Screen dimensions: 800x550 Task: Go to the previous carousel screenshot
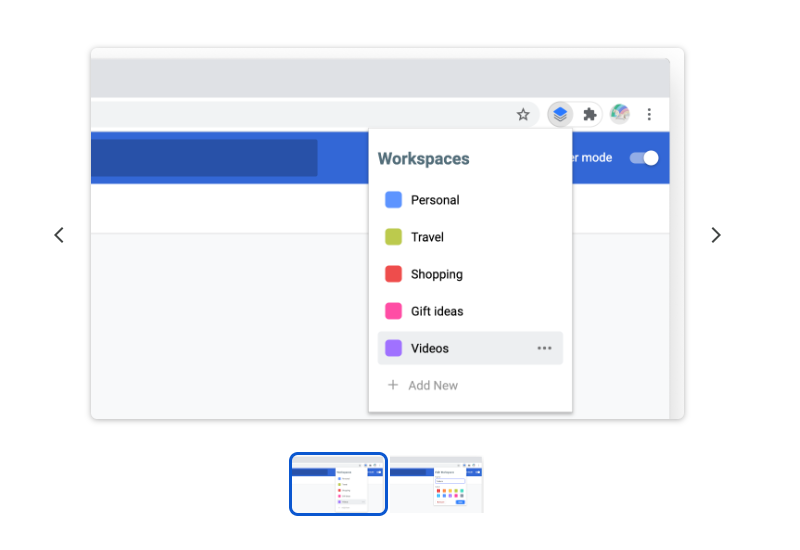tap(59, 235)
